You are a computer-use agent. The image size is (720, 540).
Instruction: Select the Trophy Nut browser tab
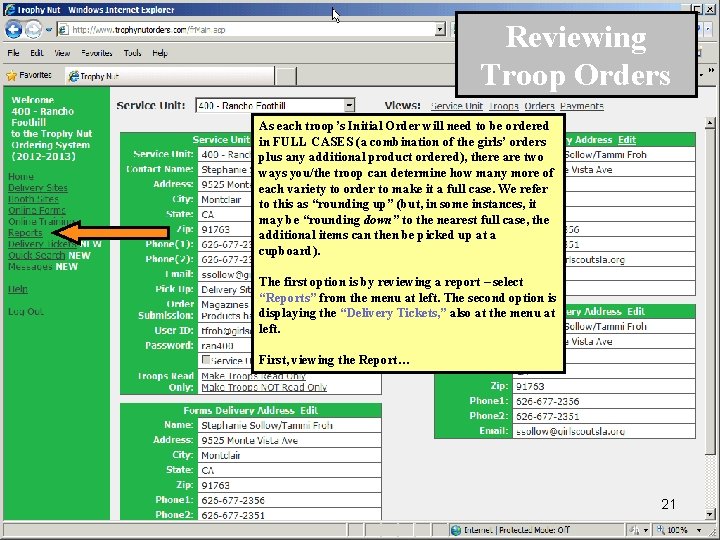pos(169,76)
